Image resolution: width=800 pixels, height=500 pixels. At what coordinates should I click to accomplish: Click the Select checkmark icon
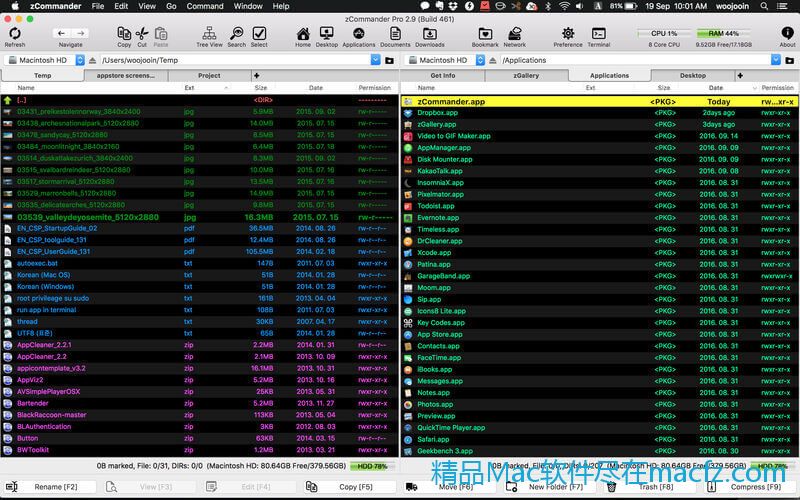(x=259, y=34)
